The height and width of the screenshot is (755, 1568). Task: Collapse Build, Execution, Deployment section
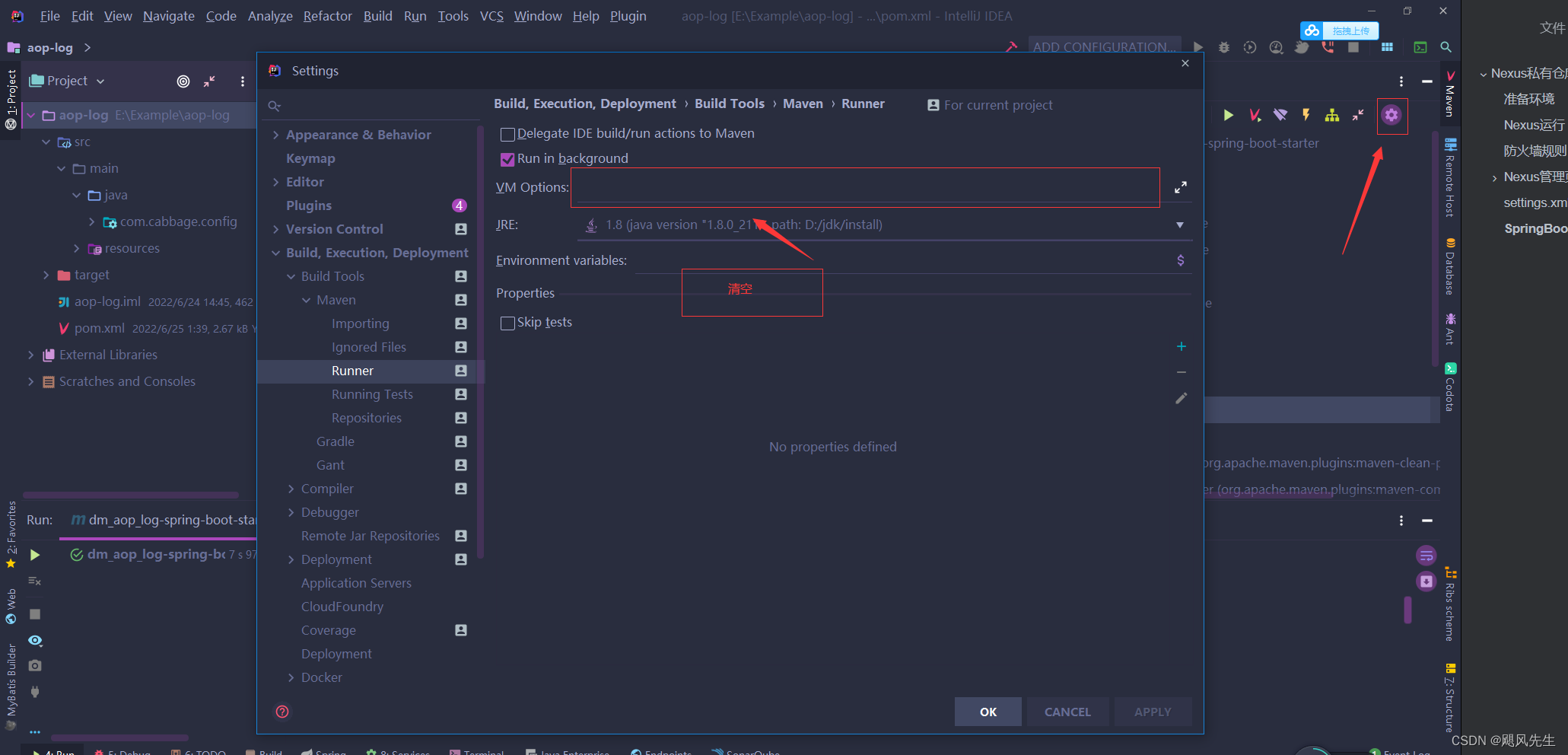[x=275, y=253]
